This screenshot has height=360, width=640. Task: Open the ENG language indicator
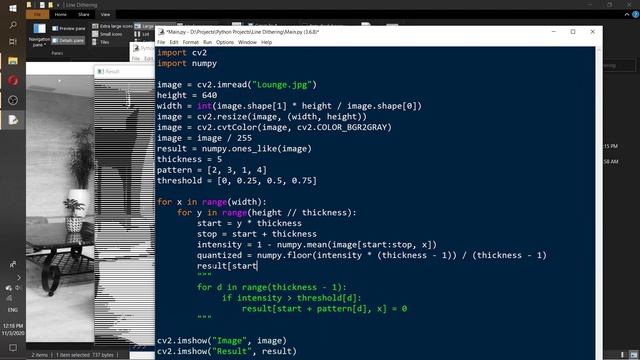tap(13, 310)
